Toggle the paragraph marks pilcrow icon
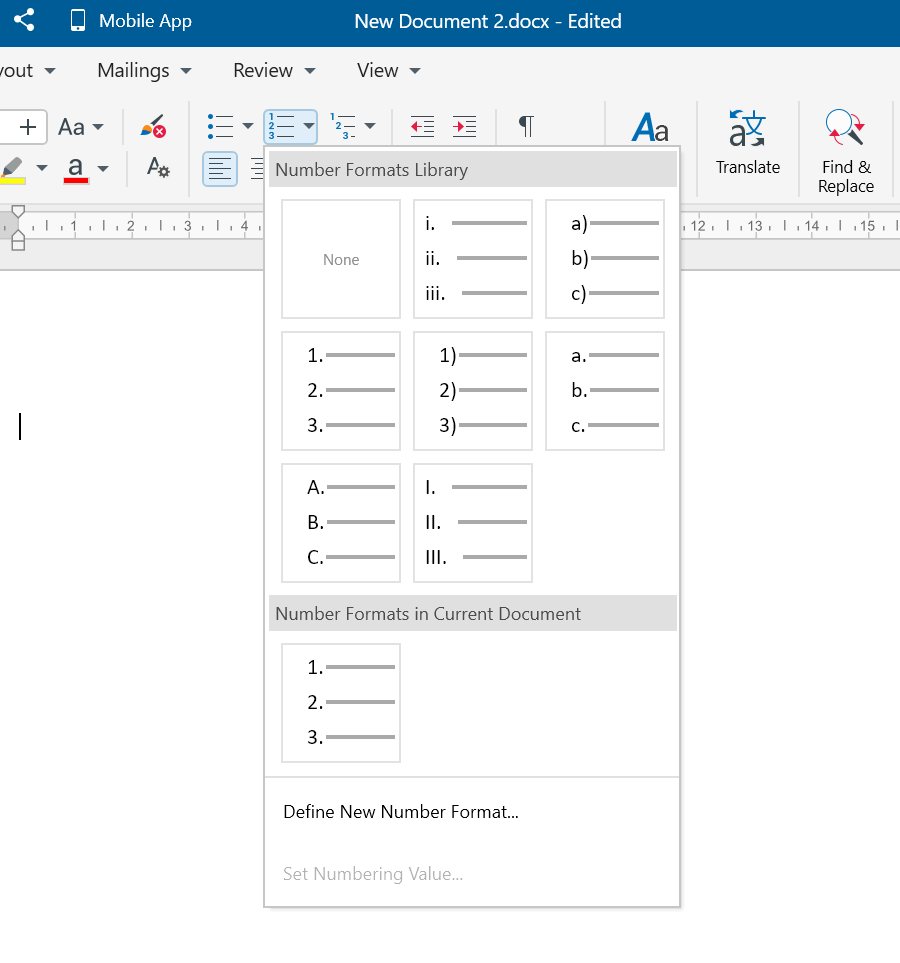900x963 pixels. click(x=526, y=127)
